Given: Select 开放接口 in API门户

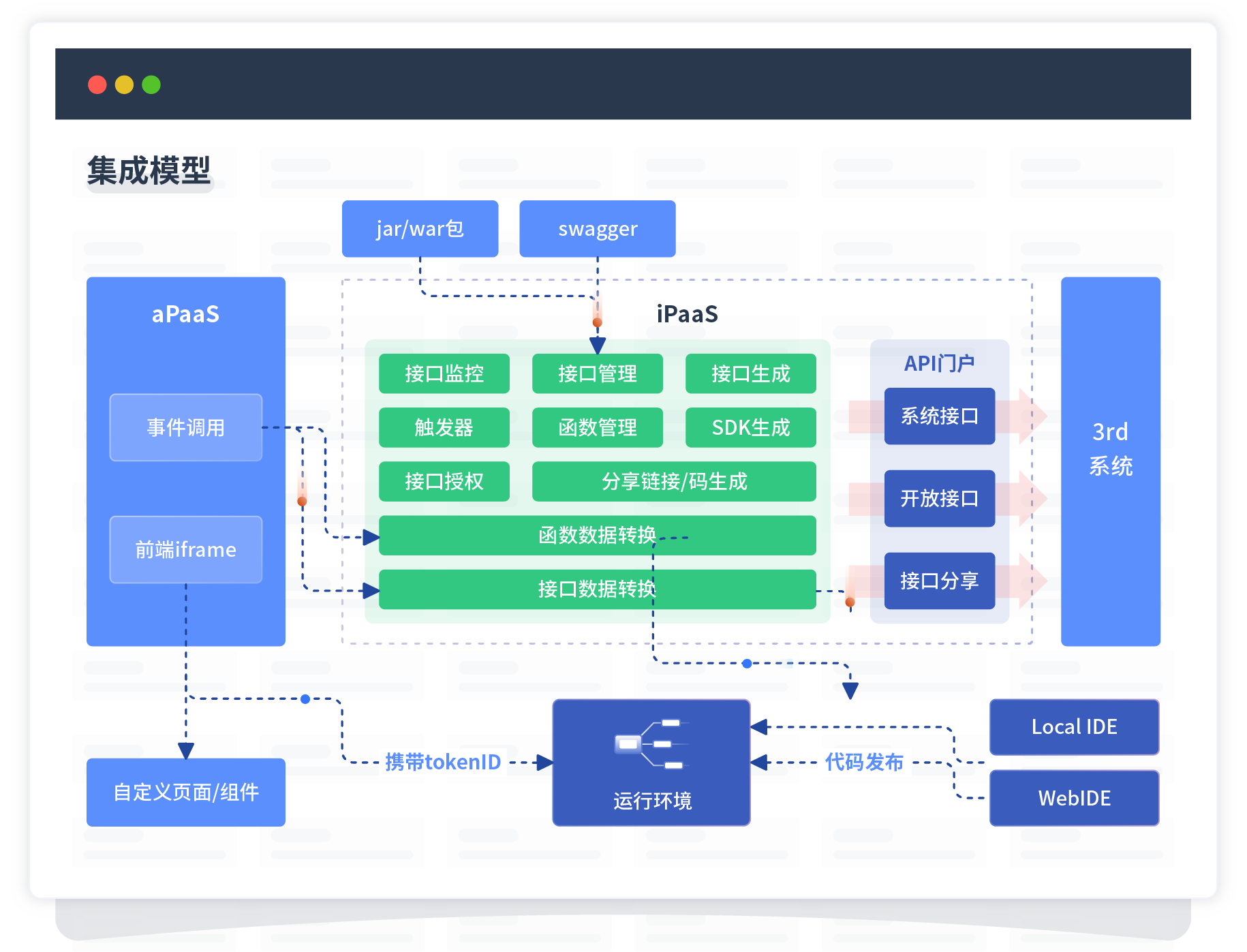Looking at the screenshot, I should (x=939, y=498).
